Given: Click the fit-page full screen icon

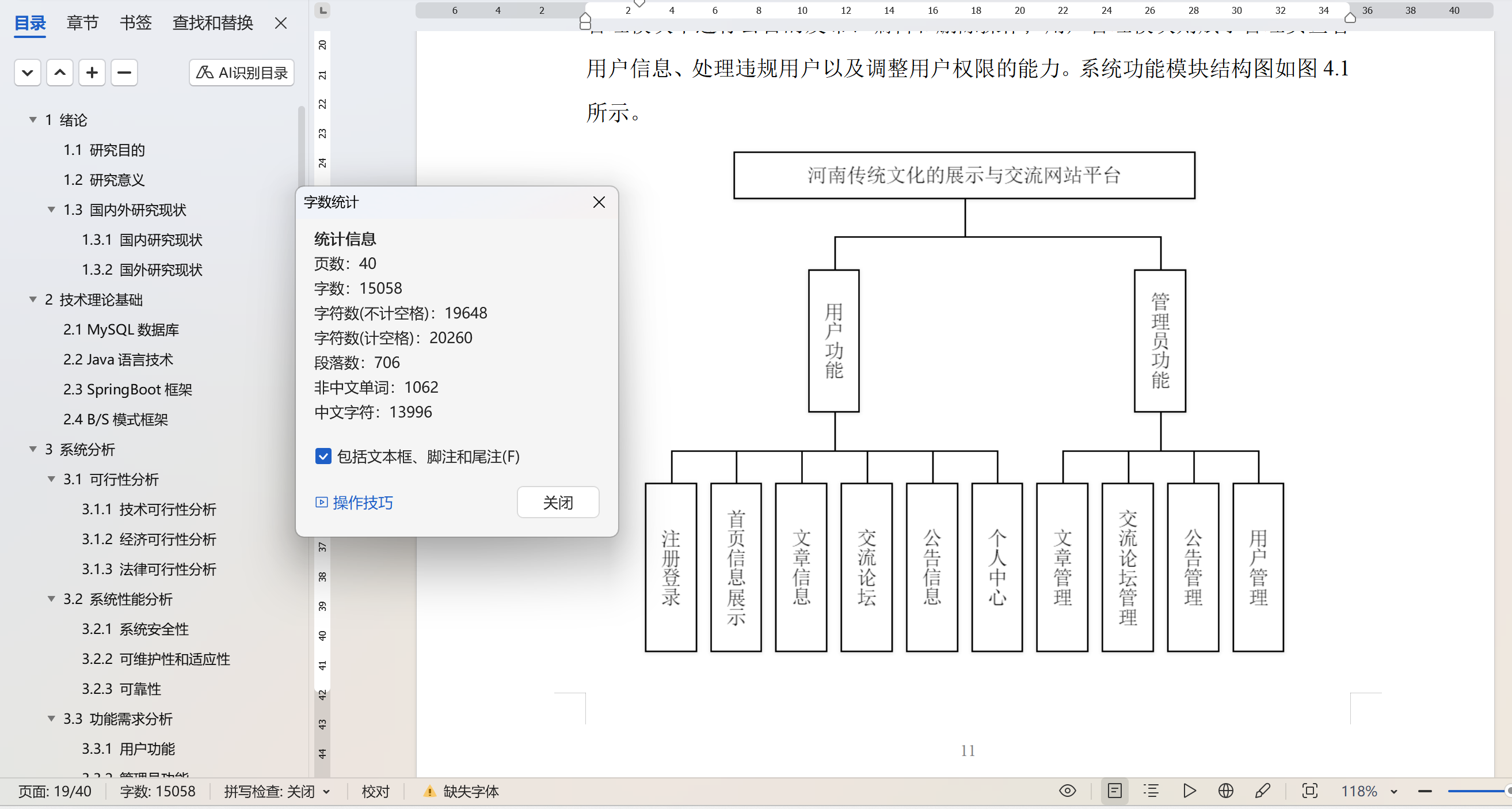Looking at the screenshot, I should (1309, 791).
